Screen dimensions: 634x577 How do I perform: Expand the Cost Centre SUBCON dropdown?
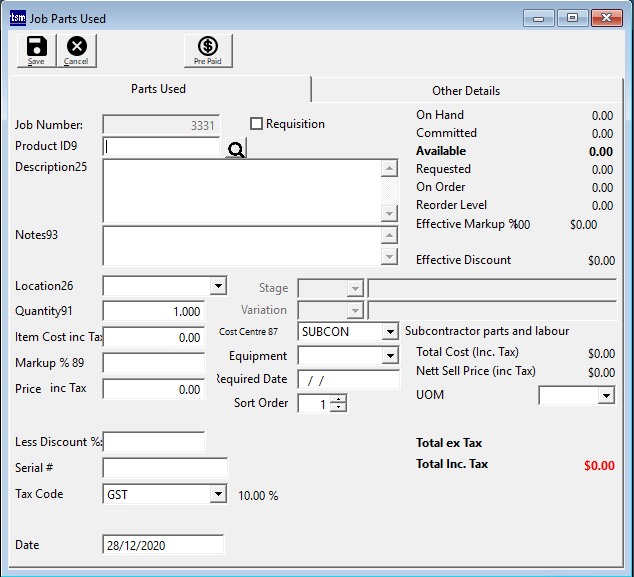pos(390,332)
